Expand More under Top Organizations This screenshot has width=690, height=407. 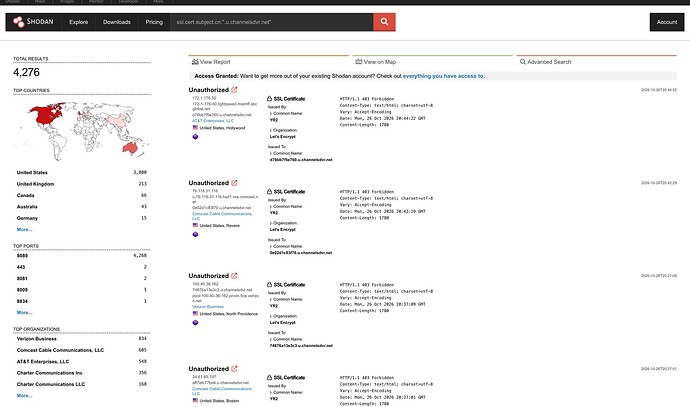tap(24, 396)
